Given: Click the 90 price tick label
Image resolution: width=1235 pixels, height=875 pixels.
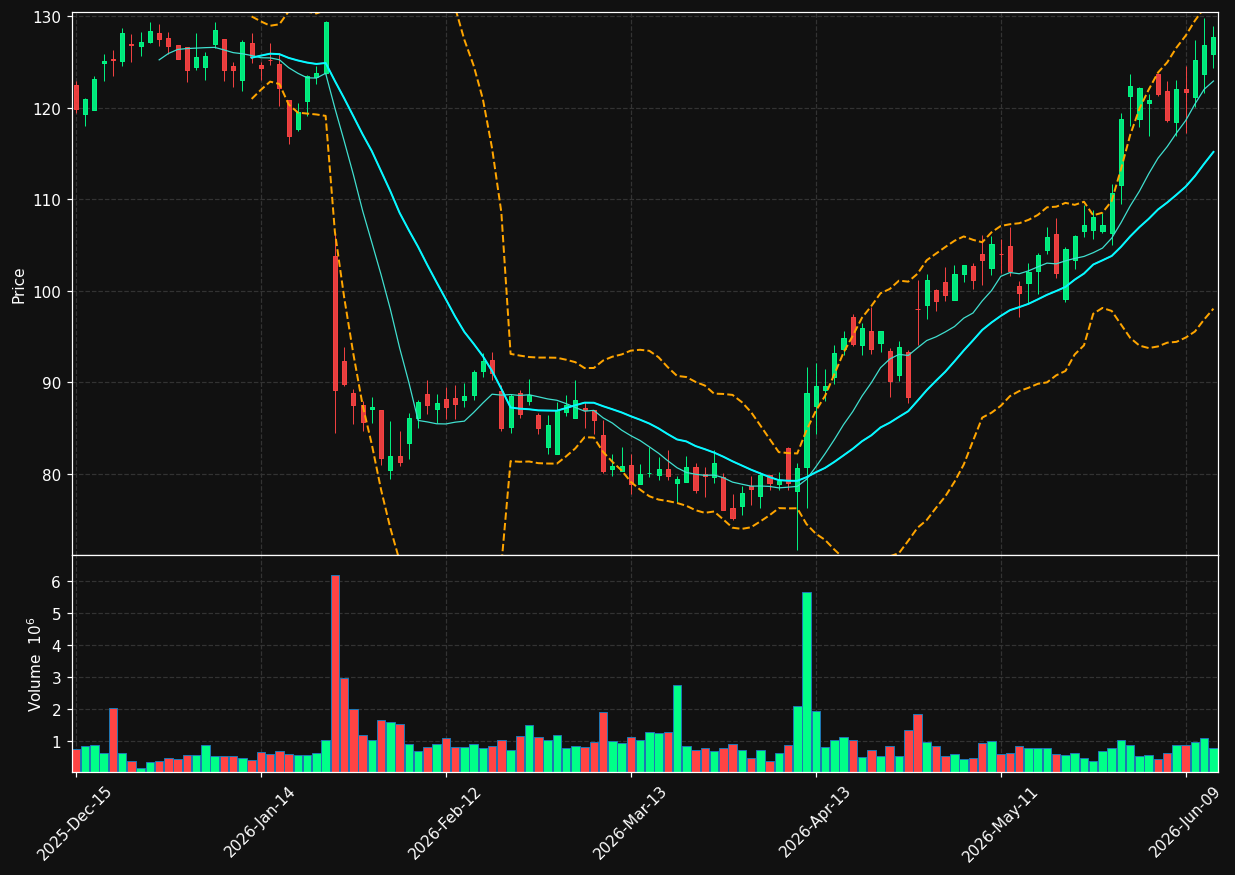Looking at the screenshot, I should (x=54, y=383).
